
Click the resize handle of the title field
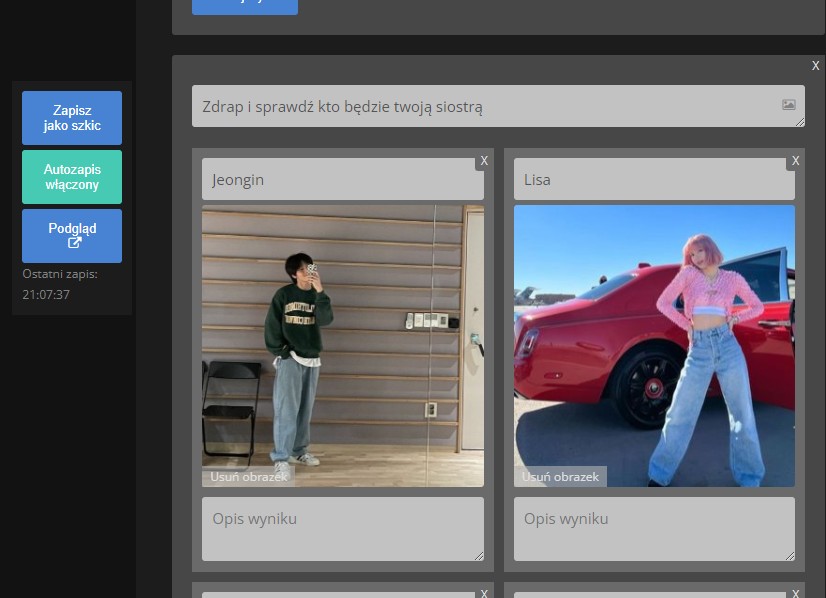point(800,122)
